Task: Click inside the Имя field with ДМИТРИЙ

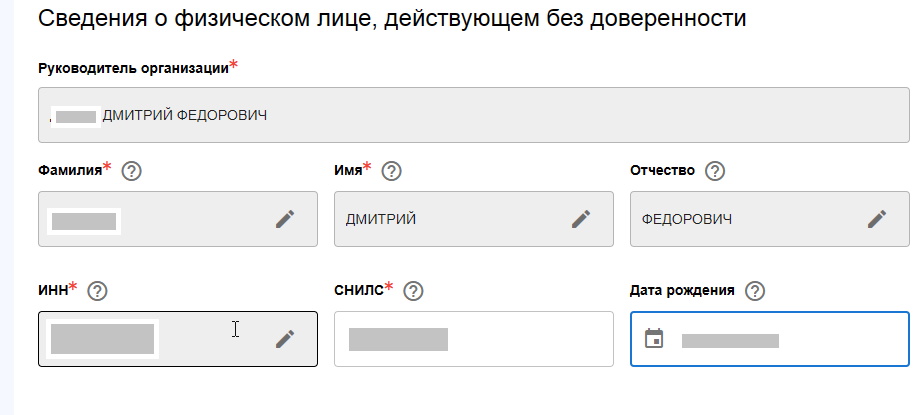Action: (473, 219)
